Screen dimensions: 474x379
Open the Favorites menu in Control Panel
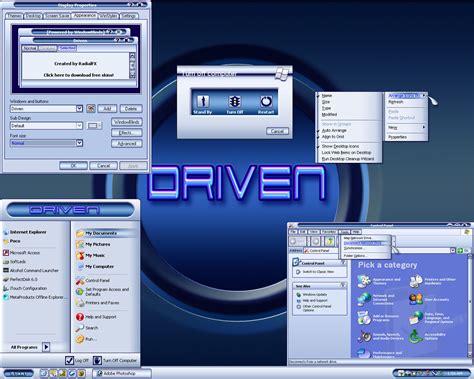tap(329, 232)
